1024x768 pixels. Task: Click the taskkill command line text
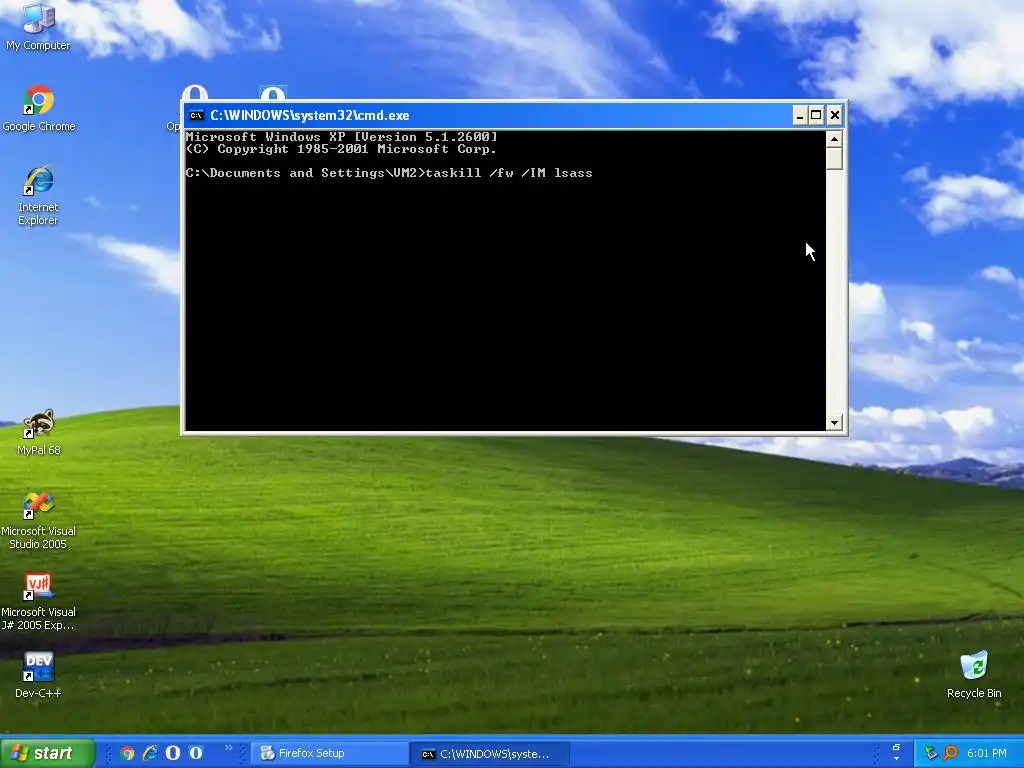(389, 173)
